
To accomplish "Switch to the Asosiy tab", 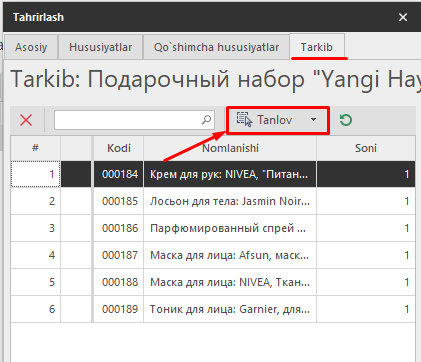I will (31, 47).
